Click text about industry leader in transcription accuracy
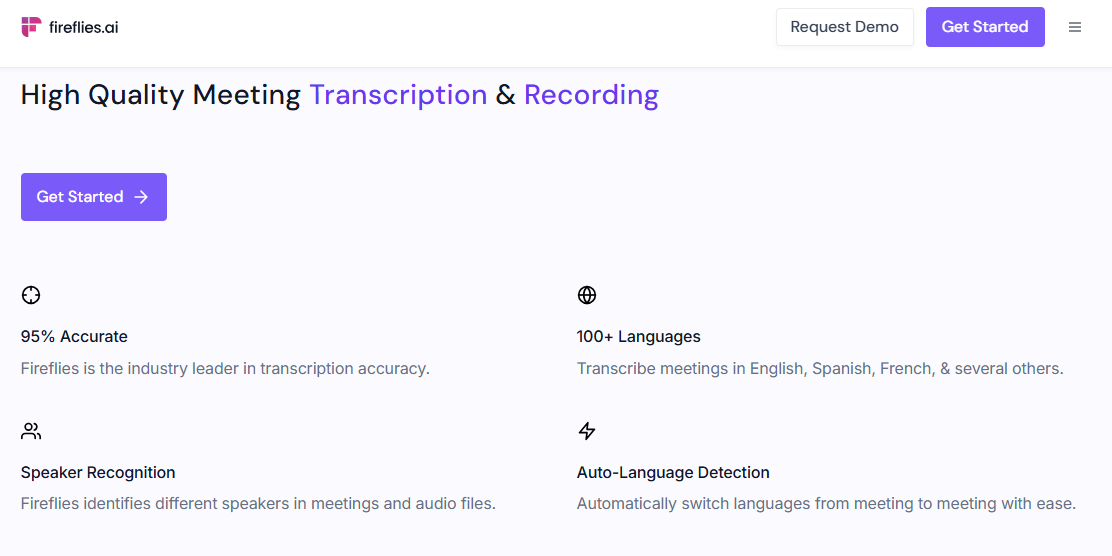 click(226, 369)
